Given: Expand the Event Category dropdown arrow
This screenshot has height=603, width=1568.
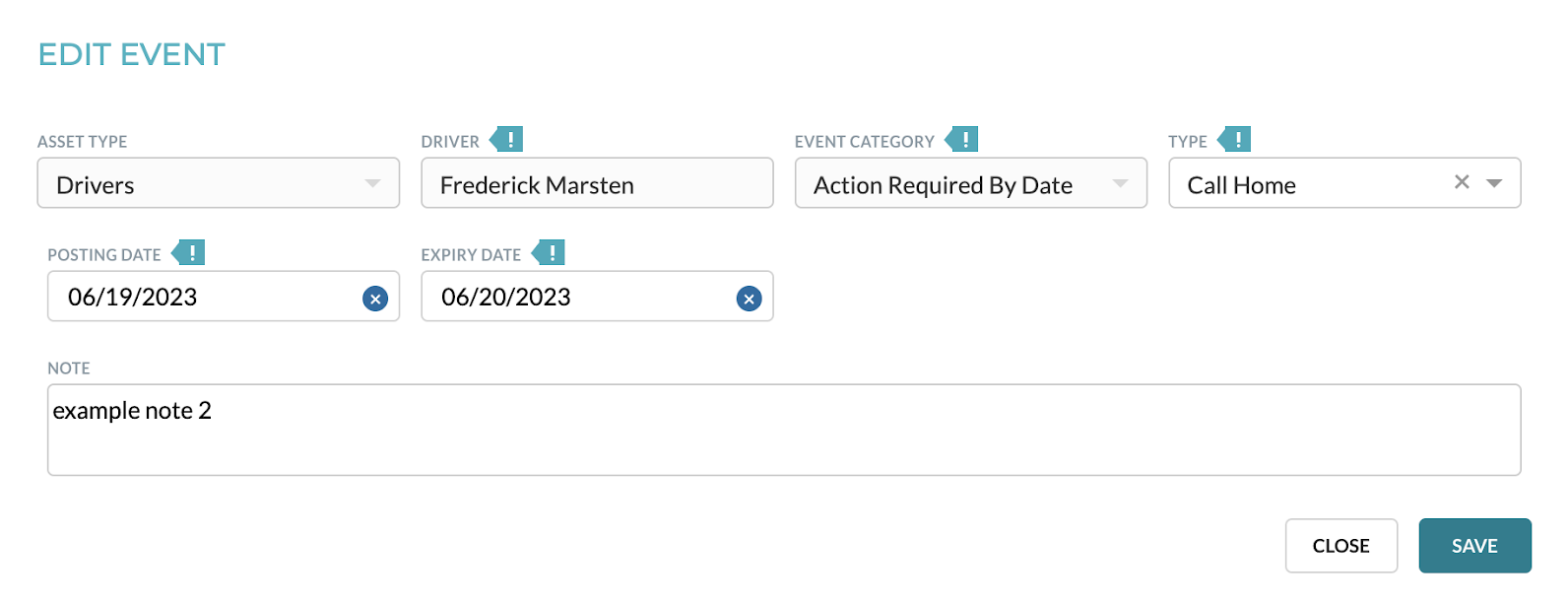Looking at the screenshot, I should (1120, 184).
